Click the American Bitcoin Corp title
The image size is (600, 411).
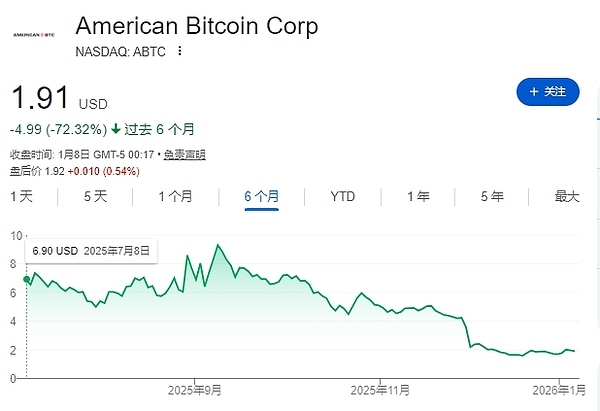point(197,25)
